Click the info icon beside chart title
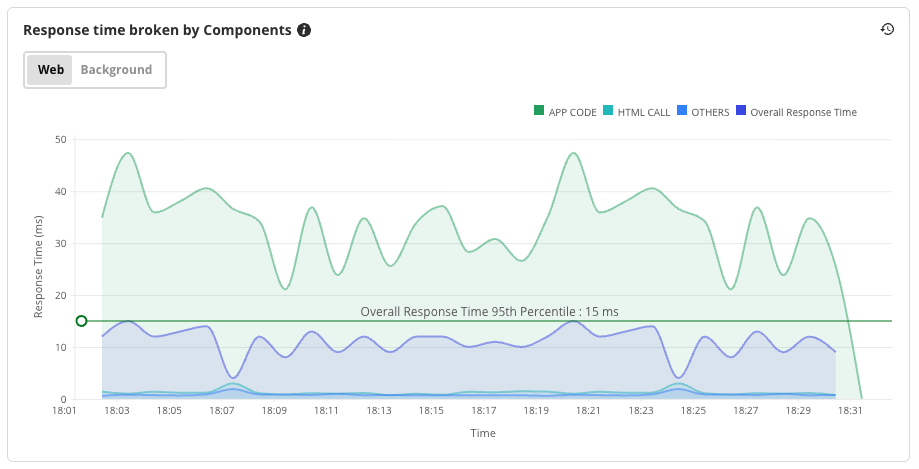Viewport: 919px width, 469px height. (304, 30)
